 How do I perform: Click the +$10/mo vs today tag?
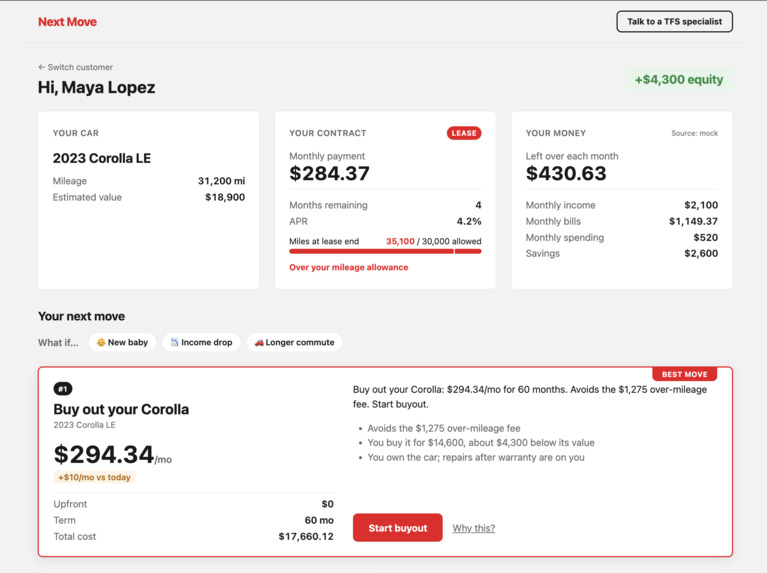(x=94, y=477)
